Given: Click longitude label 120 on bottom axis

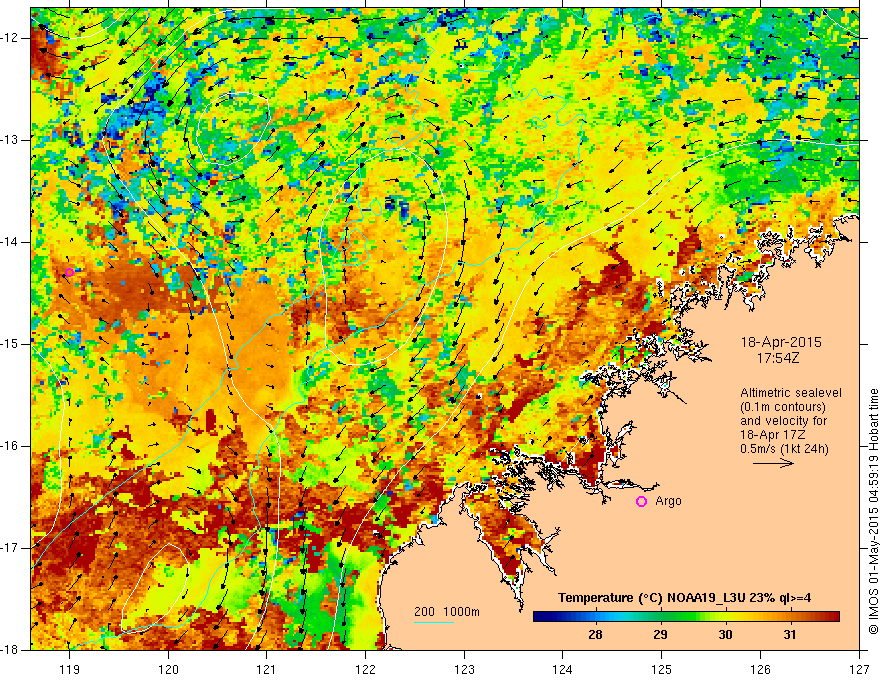Looking at the screenshot, I should (168, 669).
